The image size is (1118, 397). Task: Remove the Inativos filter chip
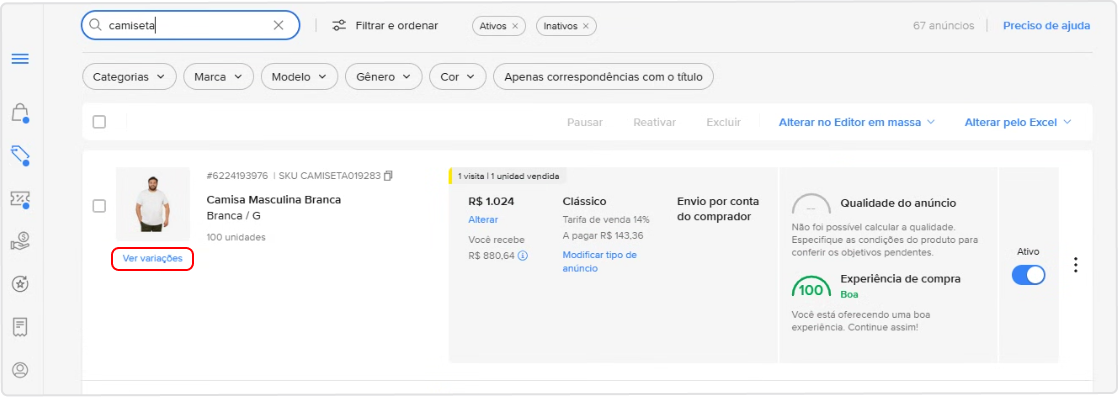[x=585, y=26]
